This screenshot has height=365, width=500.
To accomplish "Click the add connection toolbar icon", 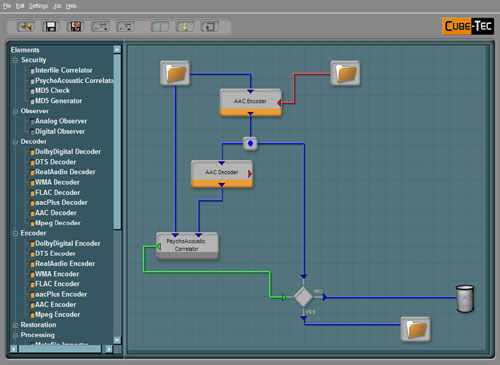I will click(101, 26).
